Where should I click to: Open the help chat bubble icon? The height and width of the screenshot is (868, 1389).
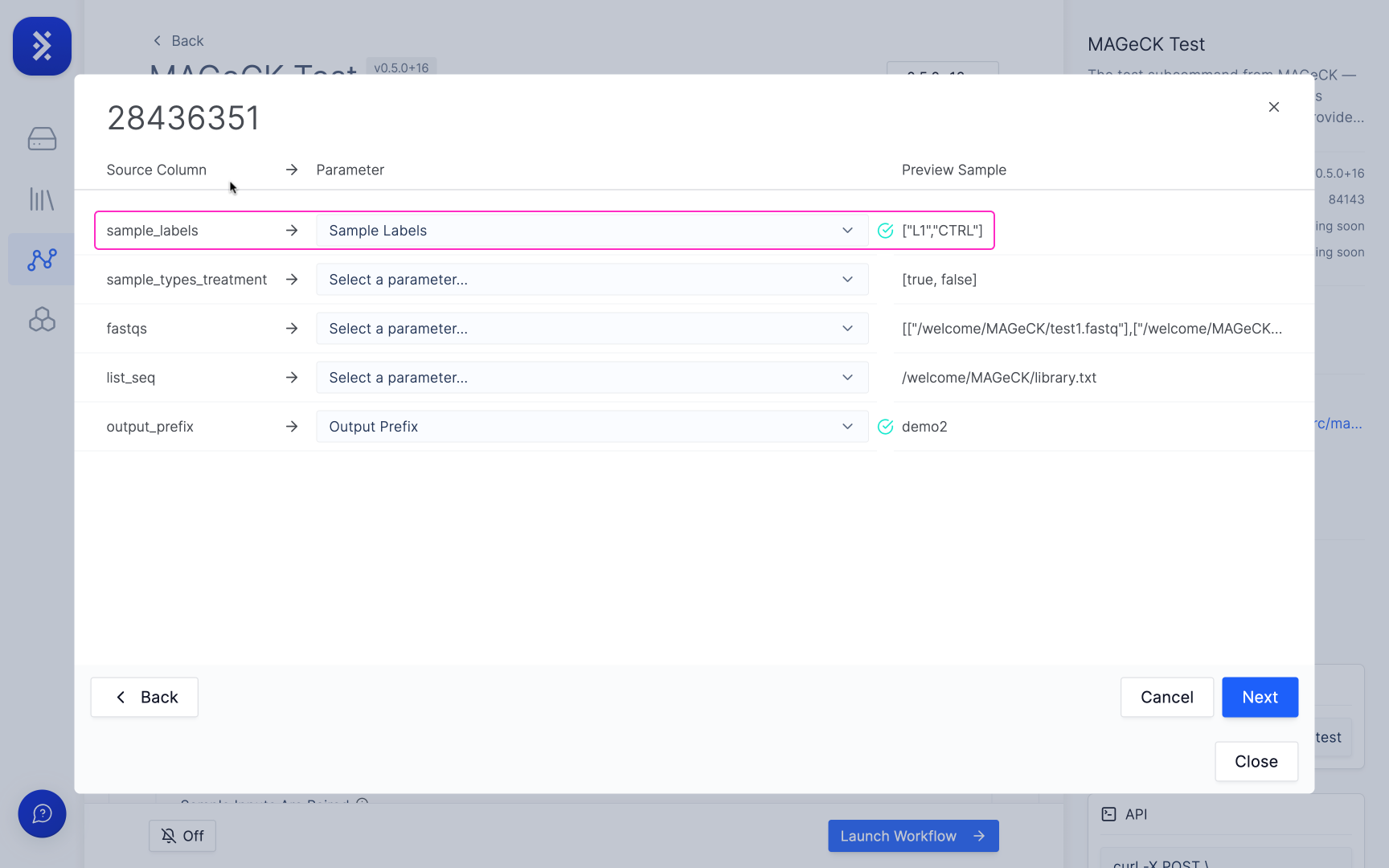[42, 813]
